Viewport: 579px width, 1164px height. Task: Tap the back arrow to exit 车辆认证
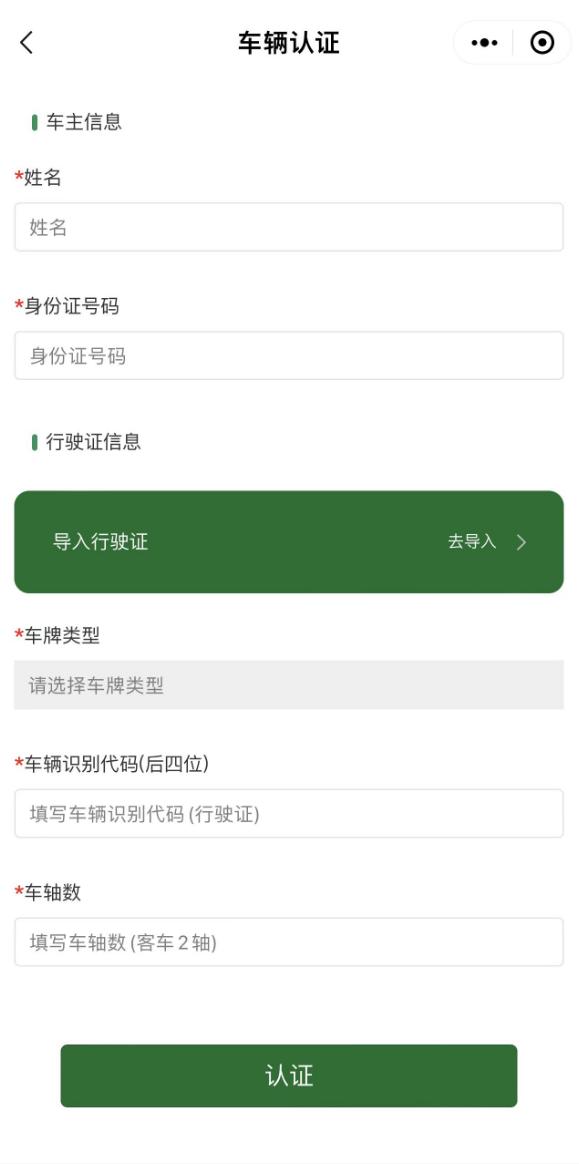click(25, 43)
